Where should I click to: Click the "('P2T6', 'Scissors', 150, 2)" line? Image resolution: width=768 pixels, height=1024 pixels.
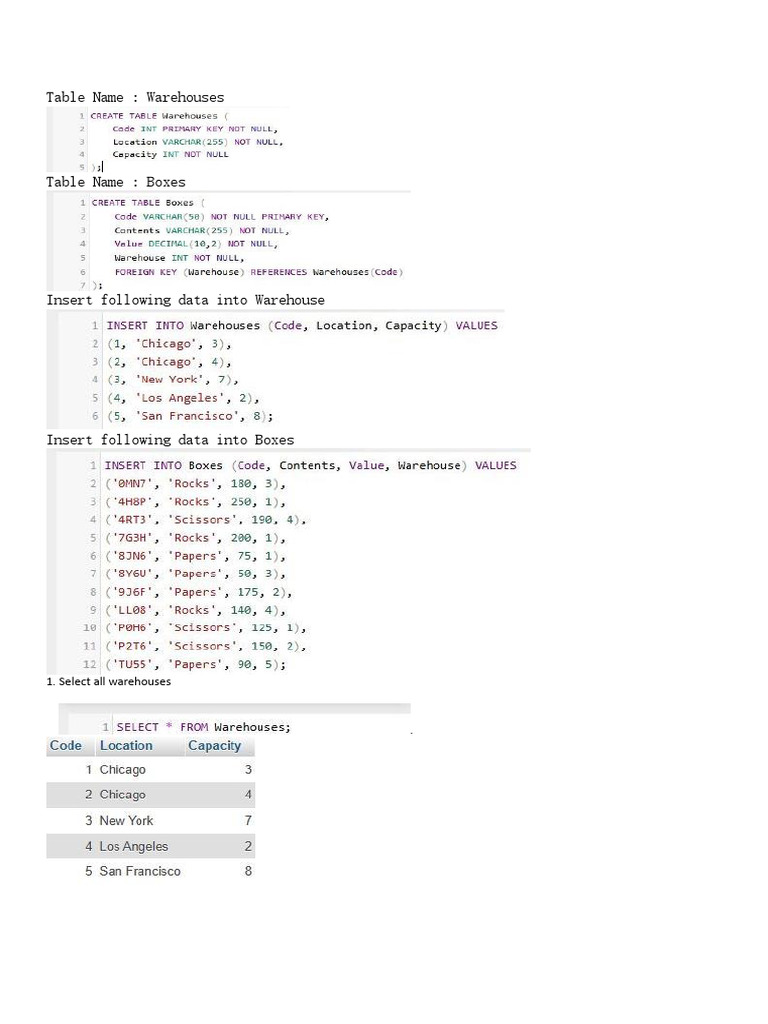pyautogui.click(x=206, y=646)
